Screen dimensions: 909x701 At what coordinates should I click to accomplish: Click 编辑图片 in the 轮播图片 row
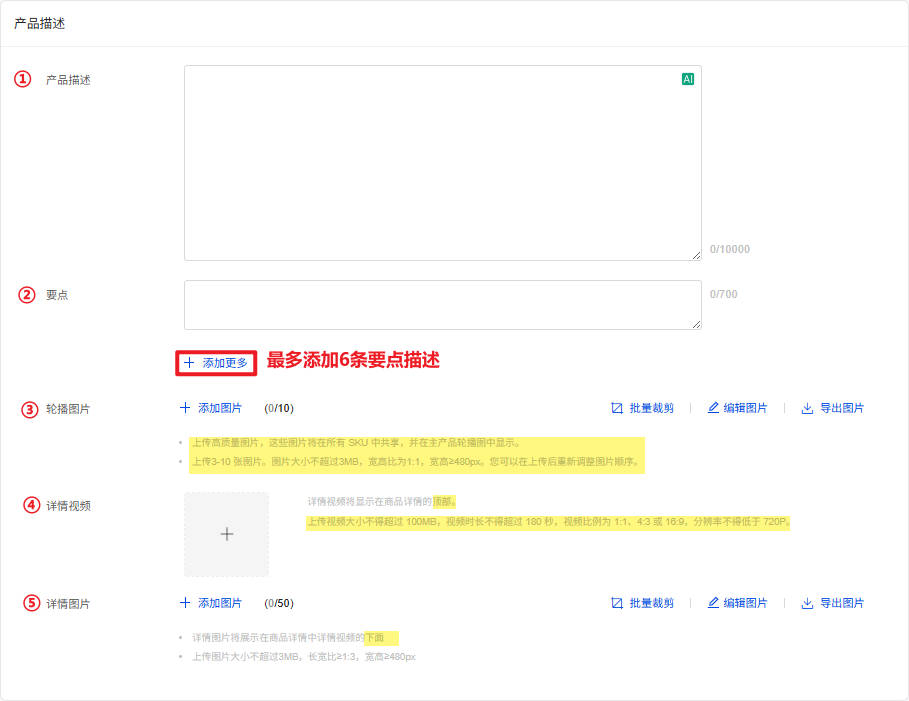pyautogui.click(x=737, y=408)
